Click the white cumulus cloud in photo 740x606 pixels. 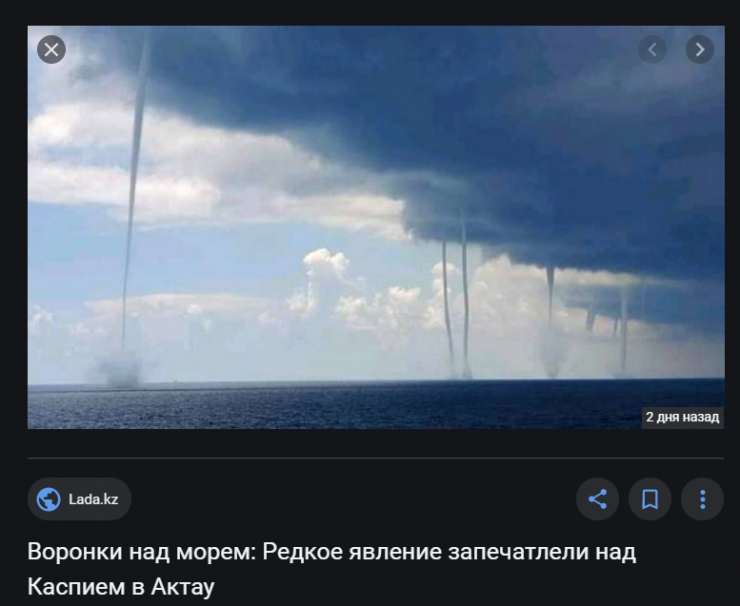326,283
